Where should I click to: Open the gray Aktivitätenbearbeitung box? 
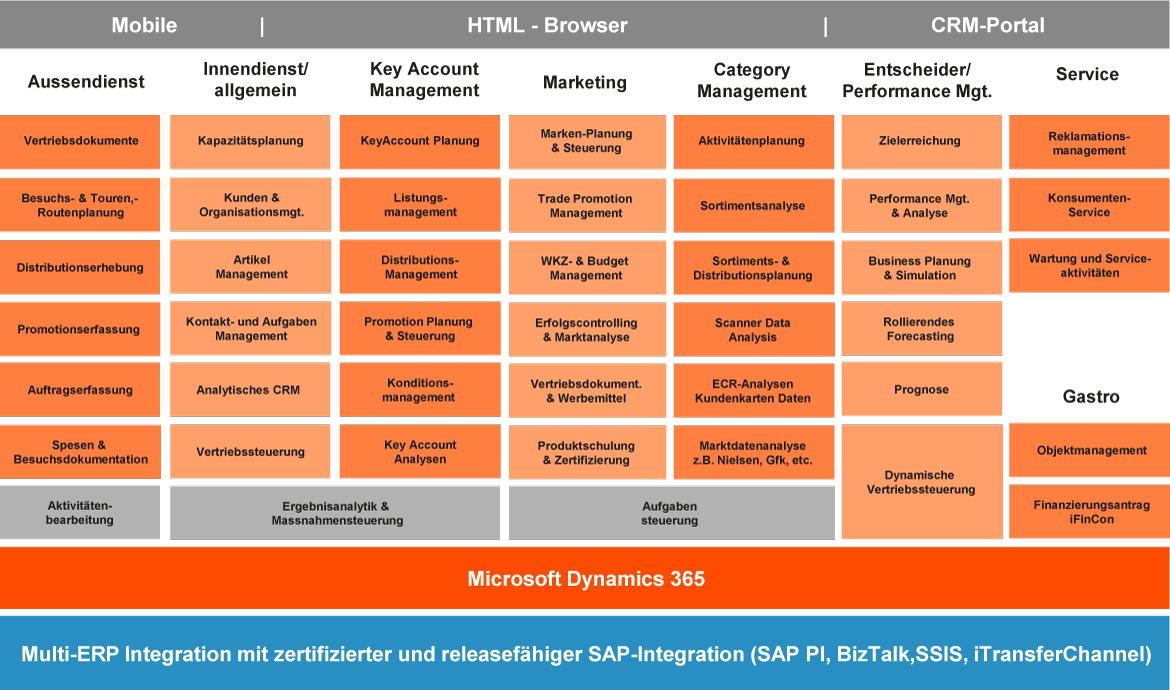80,512
